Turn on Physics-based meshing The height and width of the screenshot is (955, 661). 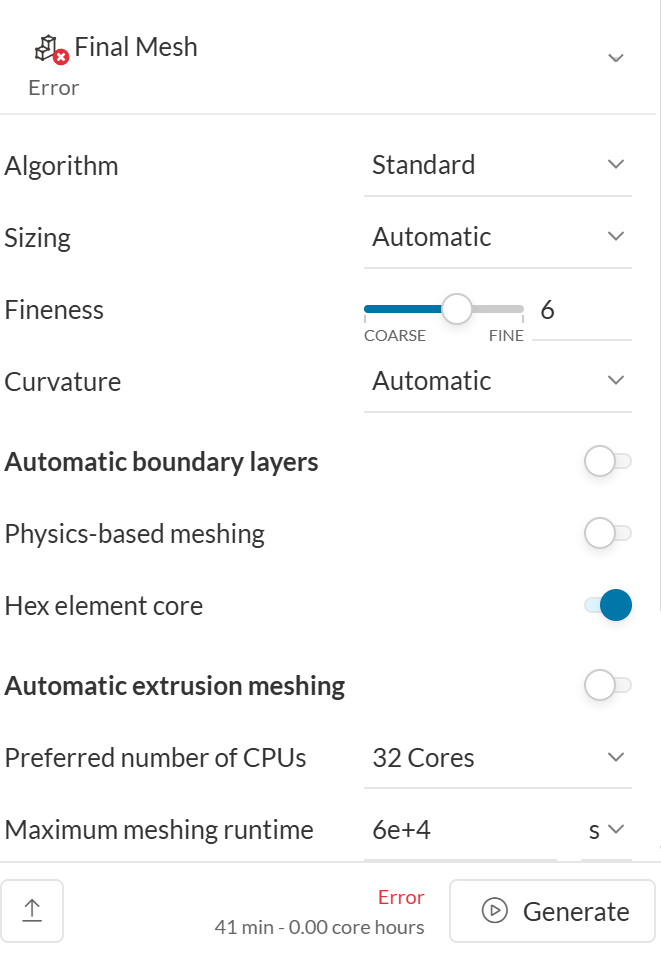[x=607, y=534]
